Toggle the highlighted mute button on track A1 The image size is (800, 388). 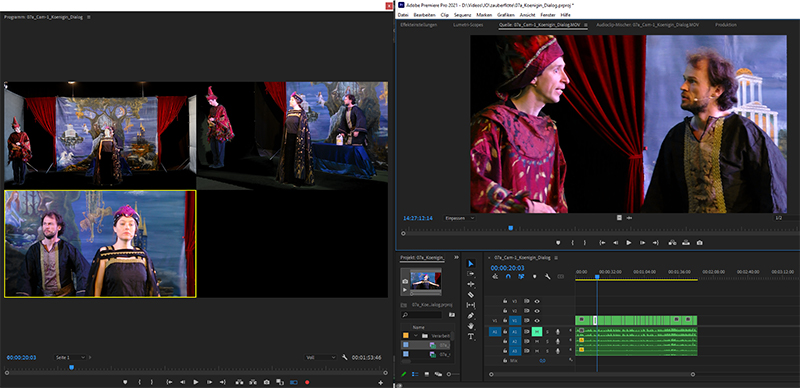coord(537,332)
